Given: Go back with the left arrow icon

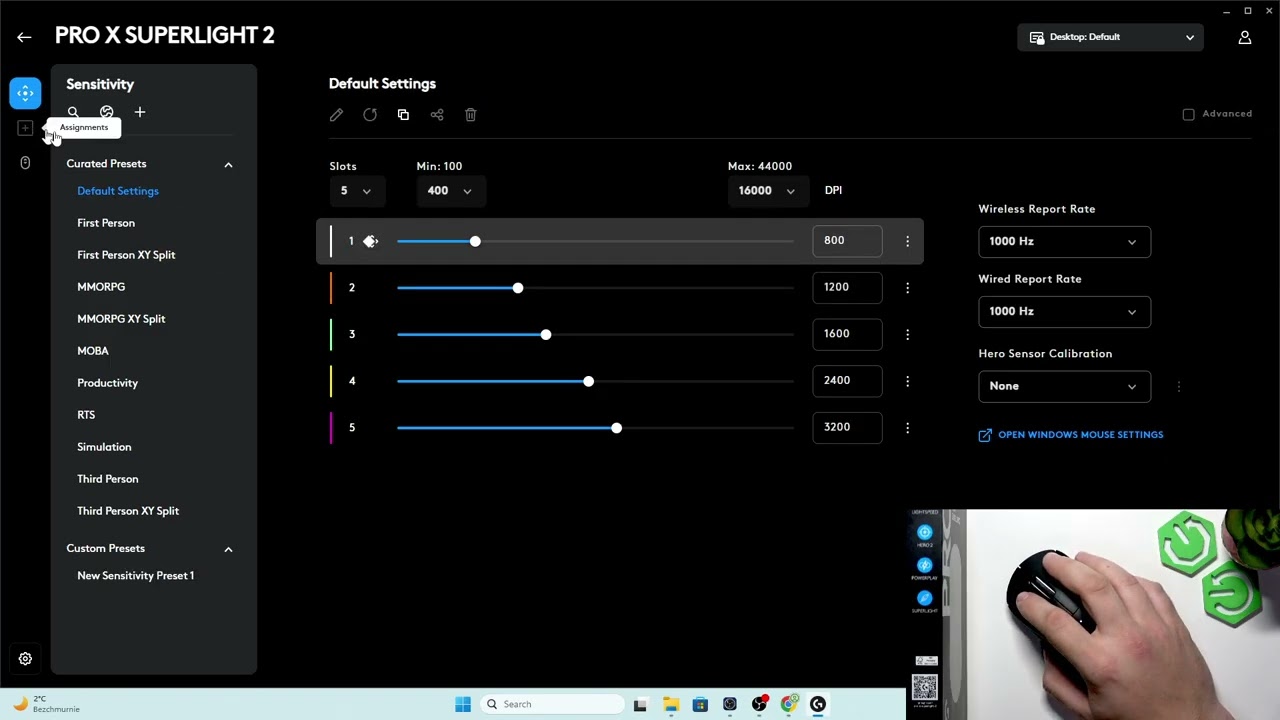Looking at the screenshot, I should click(24, 37).
